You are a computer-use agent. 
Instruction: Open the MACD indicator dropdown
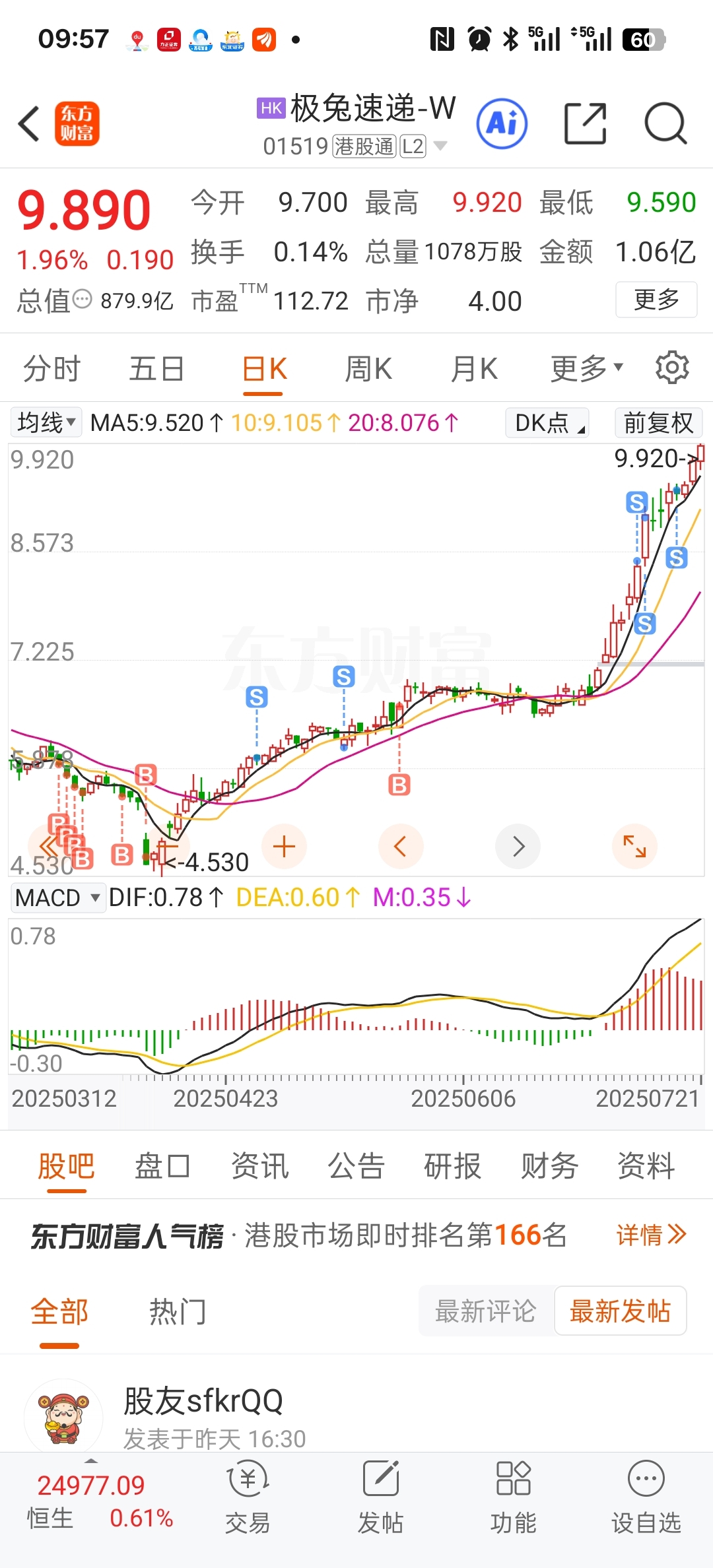(x=57, y=898)
